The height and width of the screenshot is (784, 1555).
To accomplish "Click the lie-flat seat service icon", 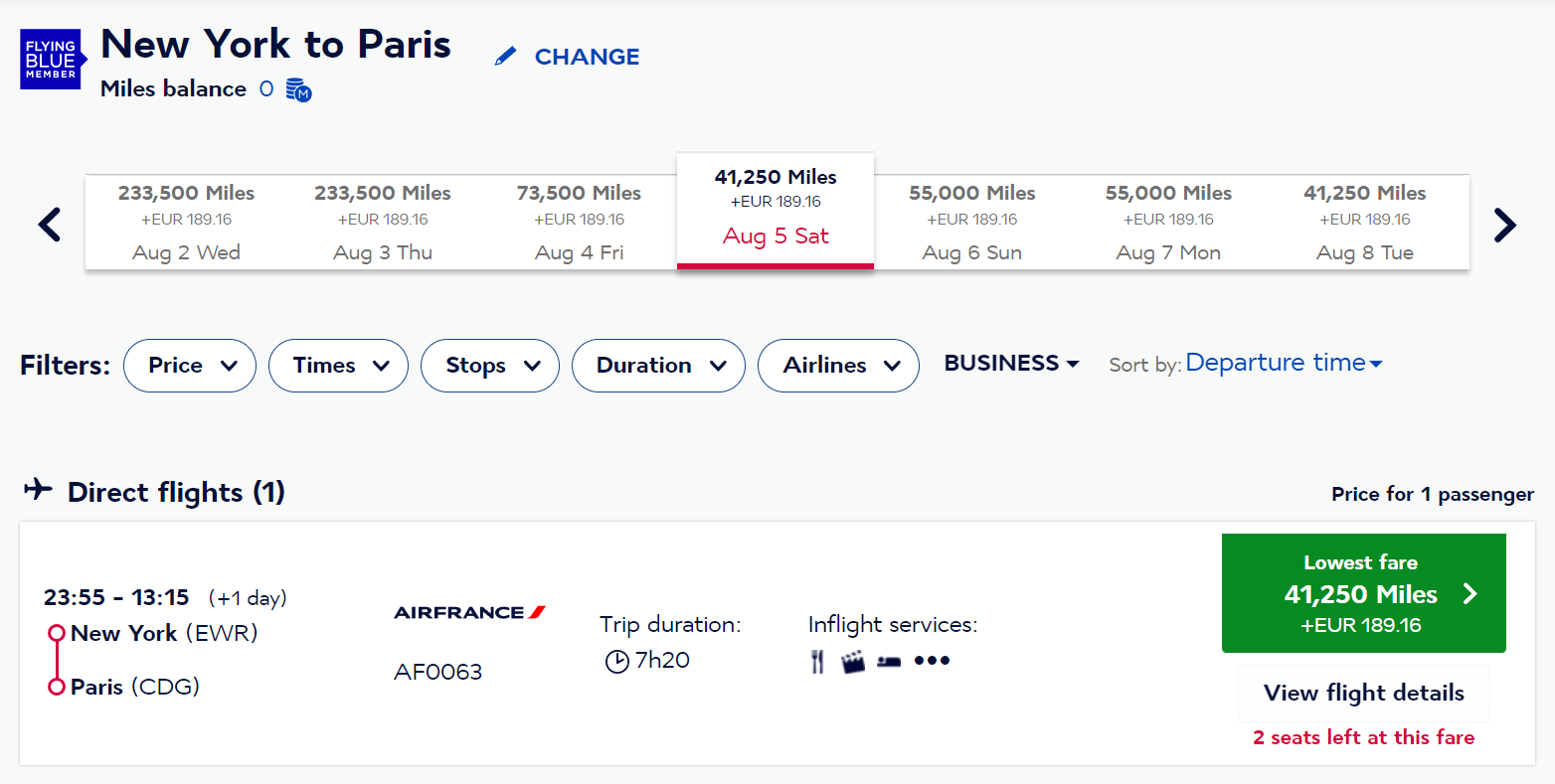I will pos(889,662).
